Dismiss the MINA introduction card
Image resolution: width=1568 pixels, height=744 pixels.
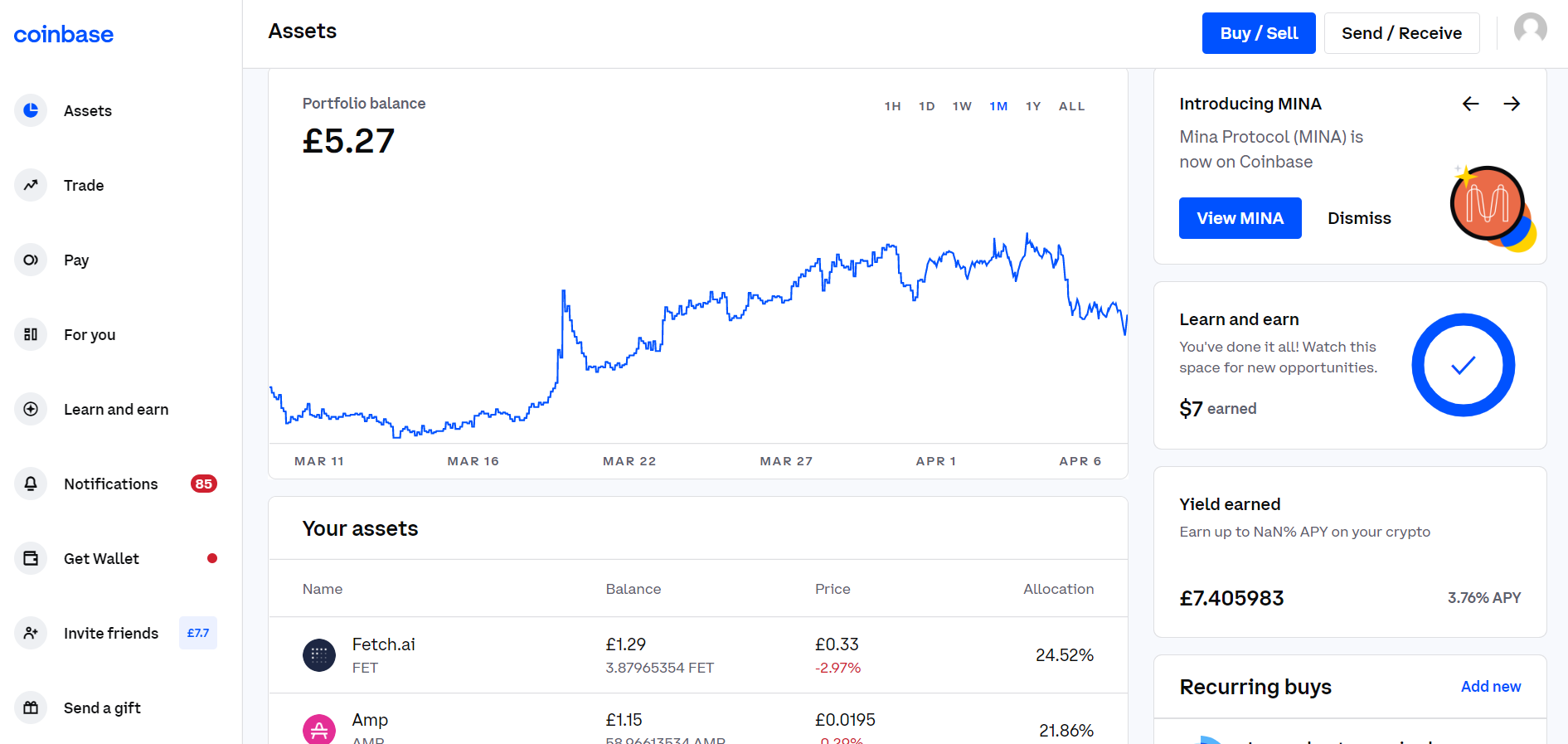[1359, 218]
